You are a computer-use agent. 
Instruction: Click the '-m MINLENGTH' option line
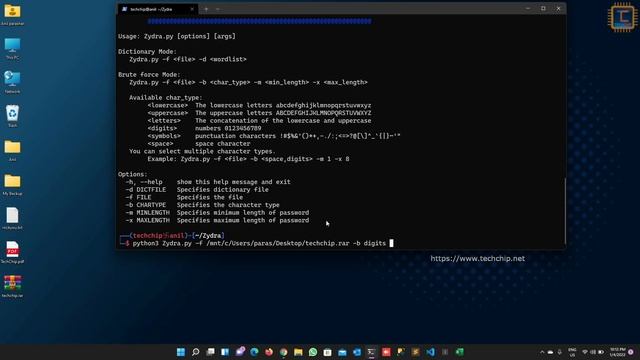[217, 213]
